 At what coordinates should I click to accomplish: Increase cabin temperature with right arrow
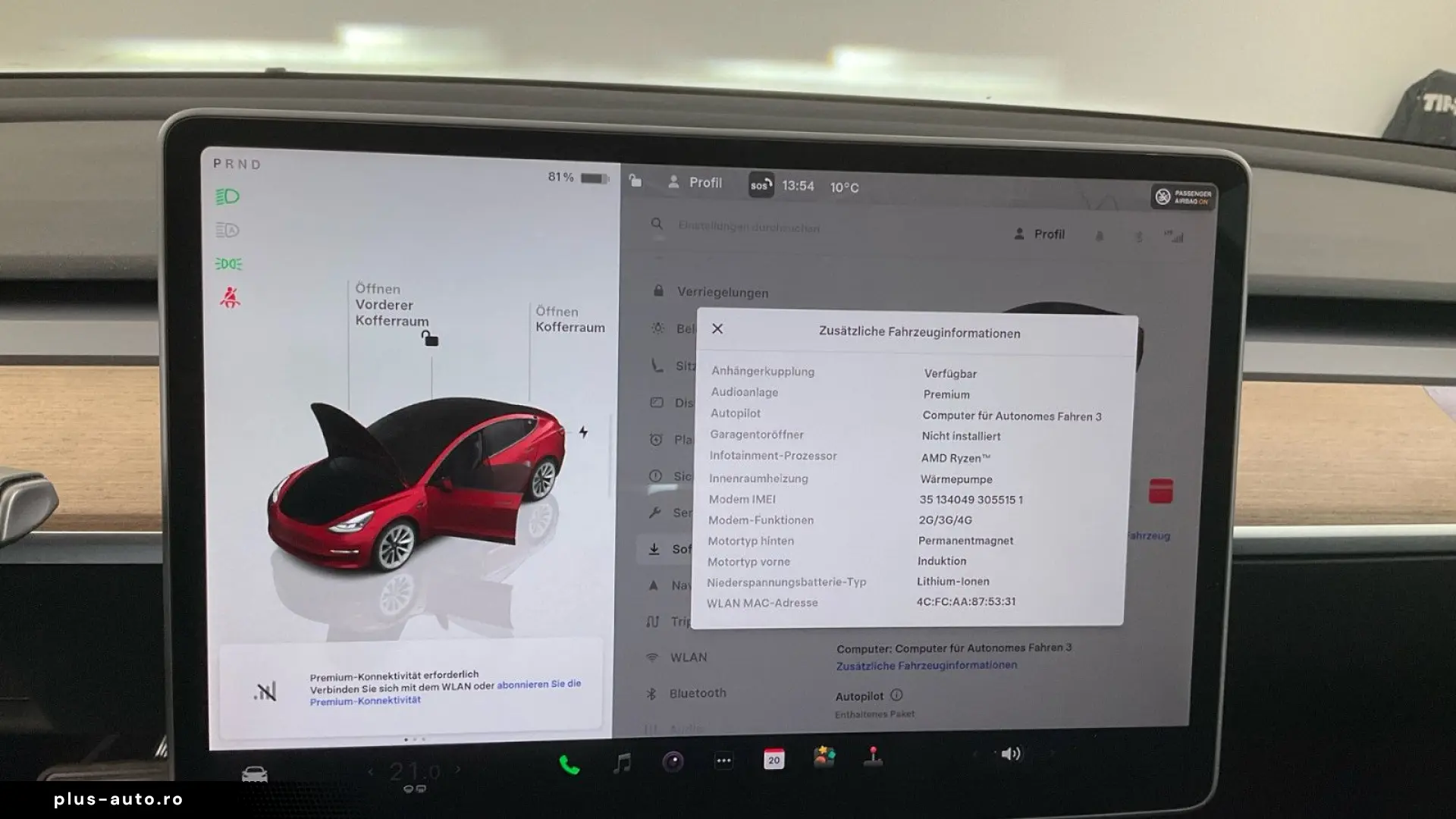tap(458, 769)
